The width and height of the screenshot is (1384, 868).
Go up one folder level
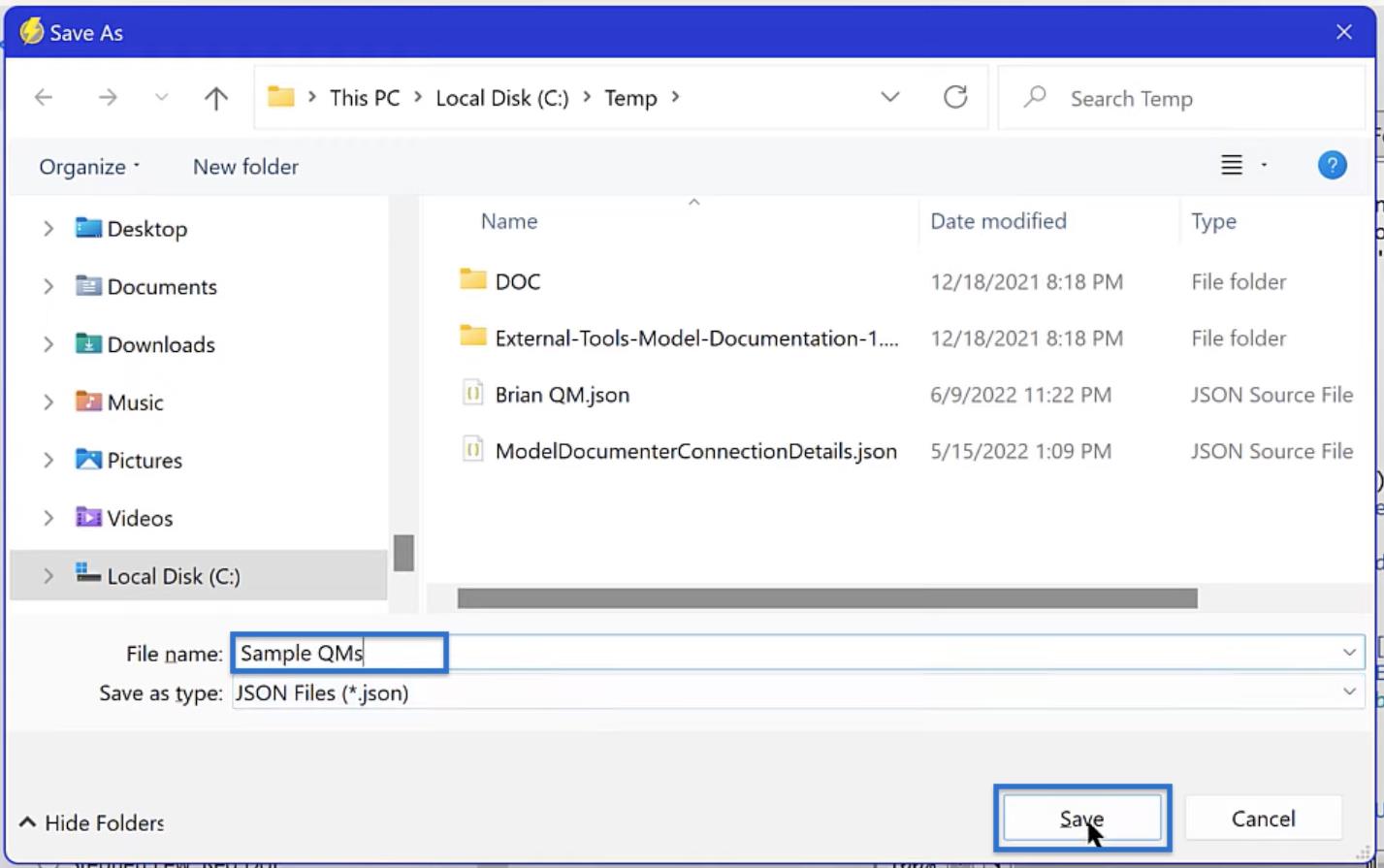[x=216, y=97]
